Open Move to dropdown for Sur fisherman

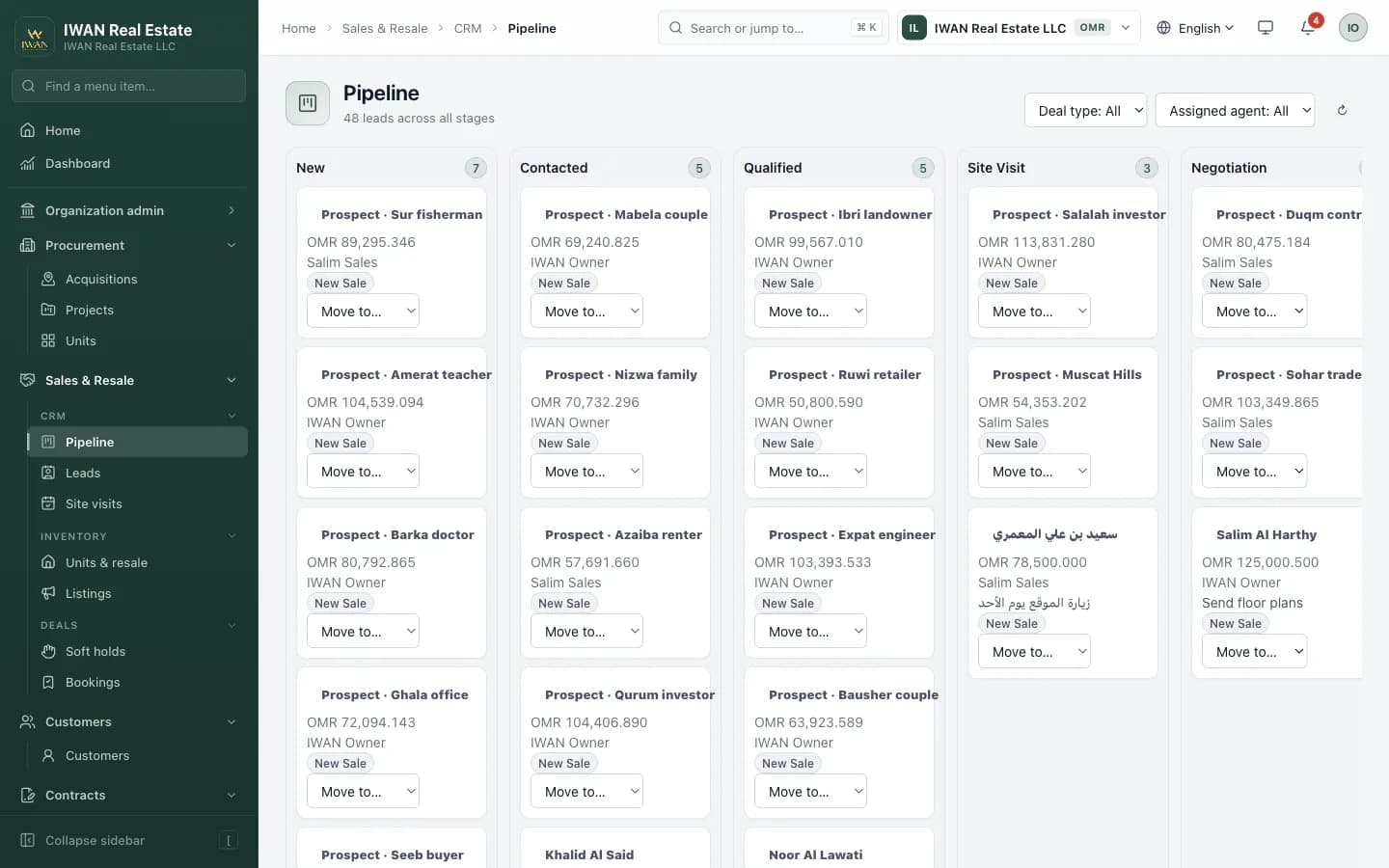click(363, 311)
